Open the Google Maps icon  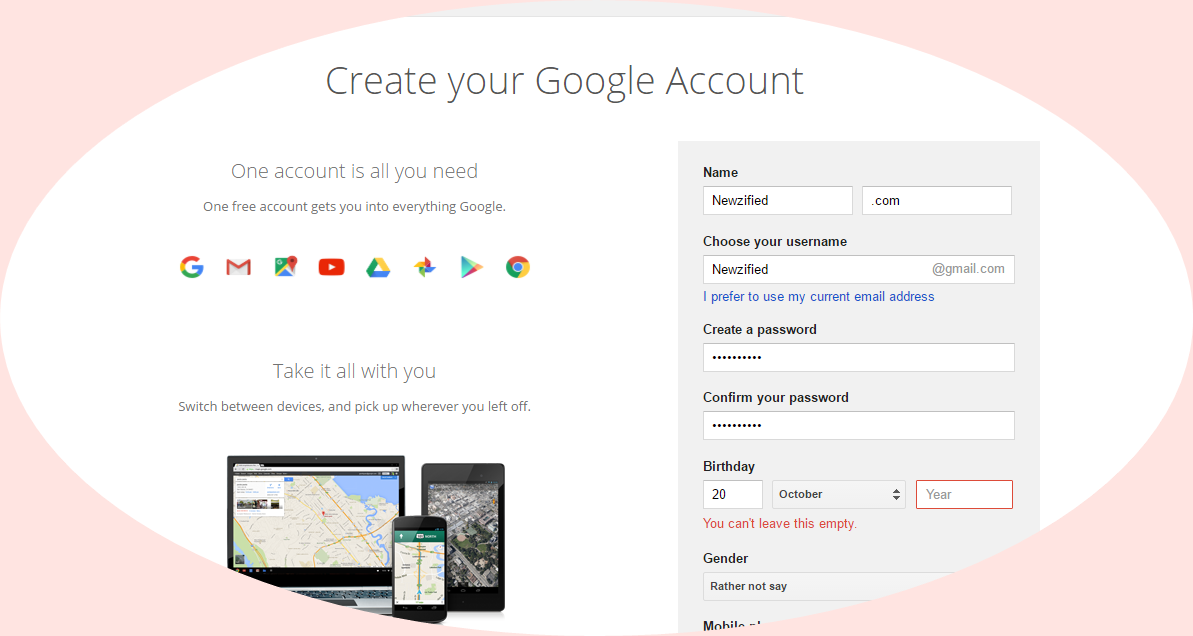tap(285, 266)
